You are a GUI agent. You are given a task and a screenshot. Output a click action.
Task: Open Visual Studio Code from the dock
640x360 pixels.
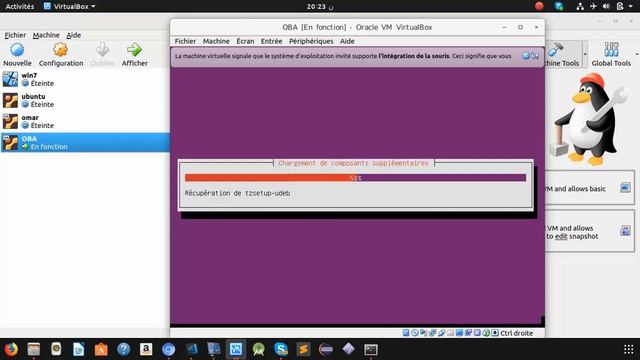point(191,349)
